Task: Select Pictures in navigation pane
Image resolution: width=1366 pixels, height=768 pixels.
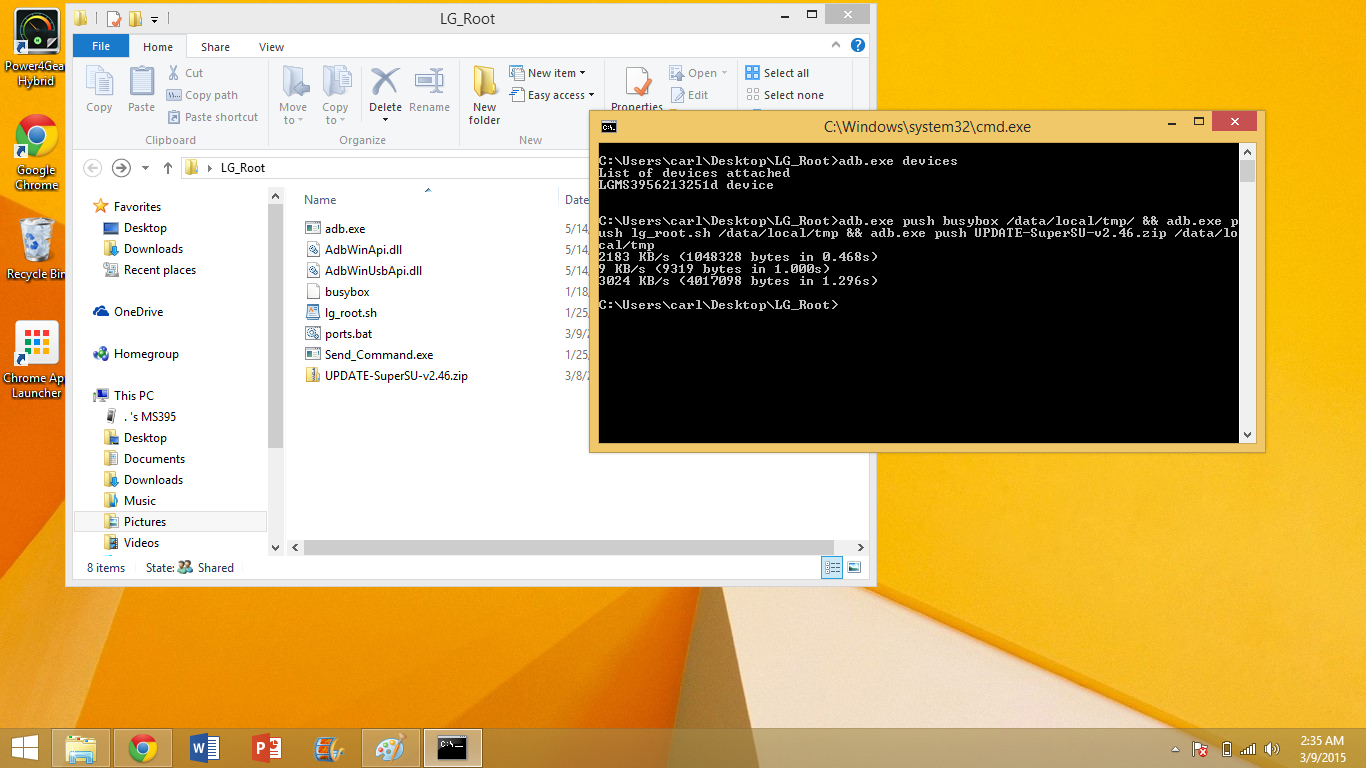Action: coord(145,522)
